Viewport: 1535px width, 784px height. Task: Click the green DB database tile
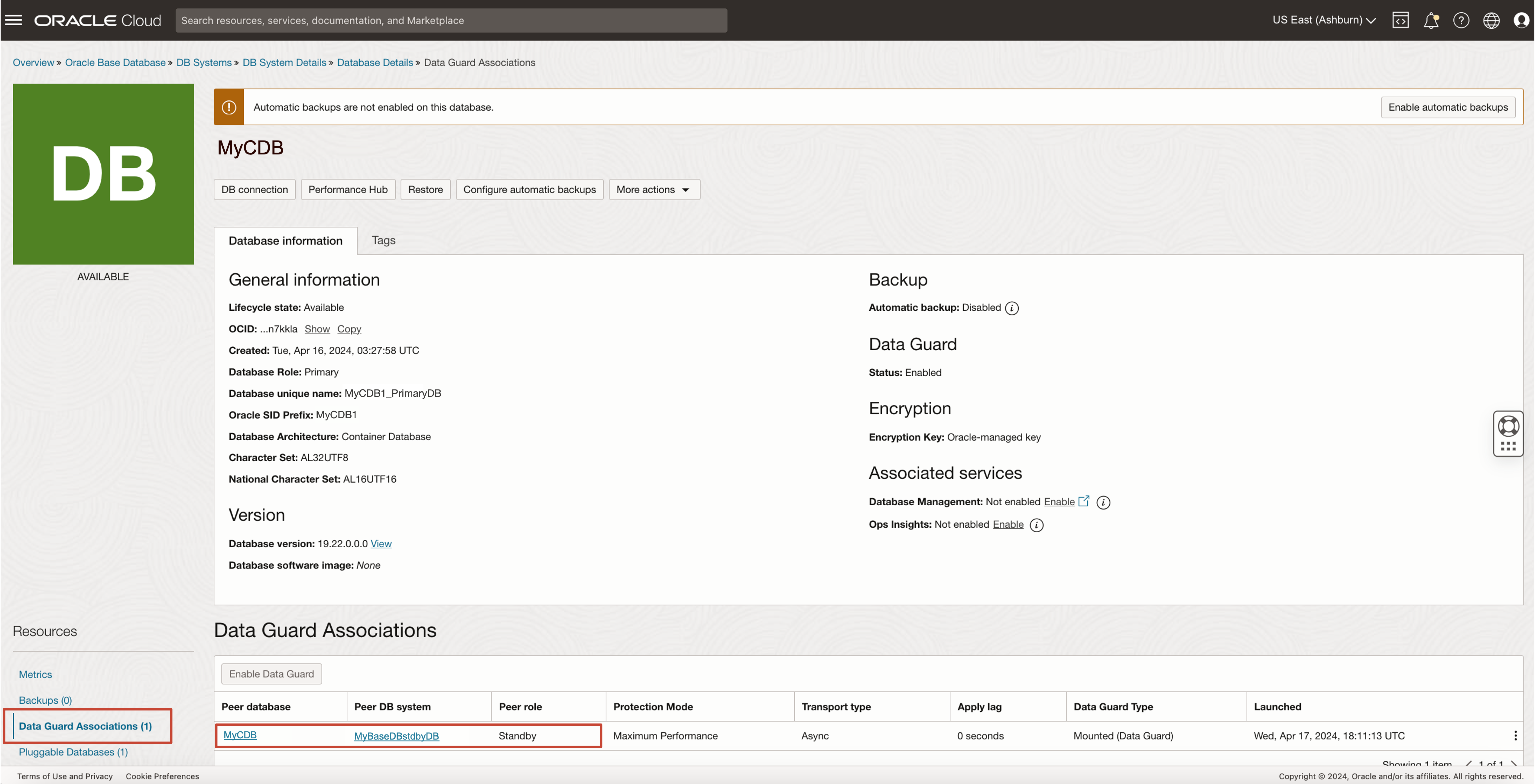[x=103, y=174]
